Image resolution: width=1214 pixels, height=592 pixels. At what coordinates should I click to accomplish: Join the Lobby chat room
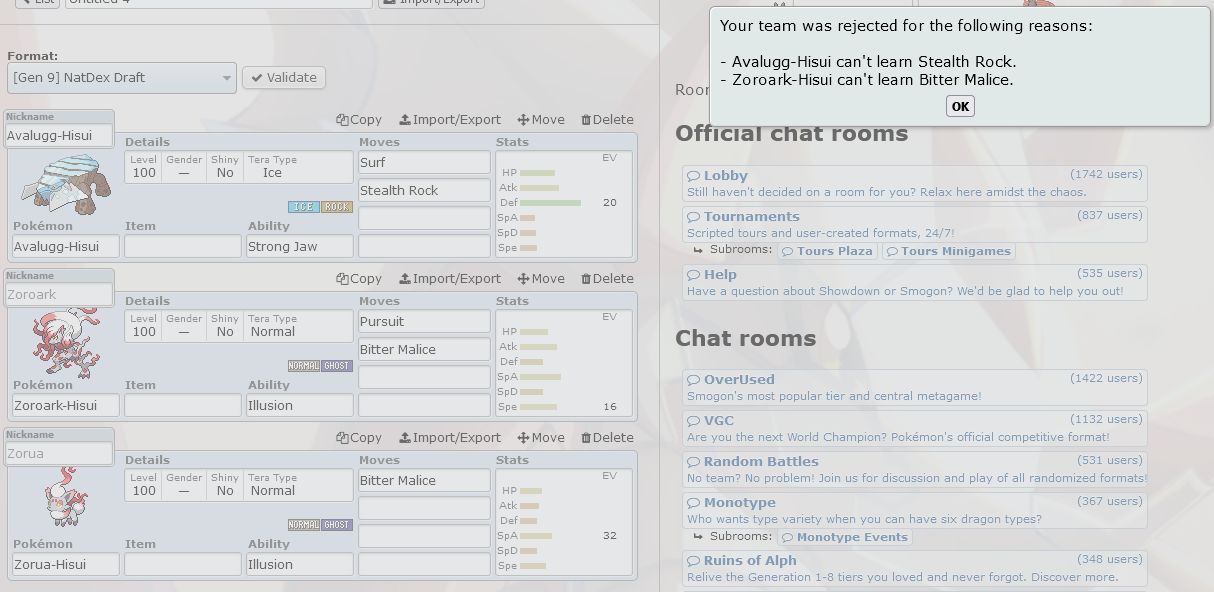point(915,183)
